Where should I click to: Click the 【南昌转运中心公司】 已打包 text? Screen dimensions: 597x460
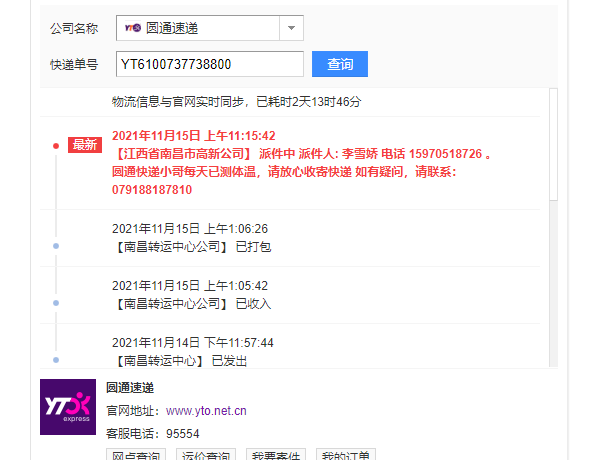(x=192, y=247)
